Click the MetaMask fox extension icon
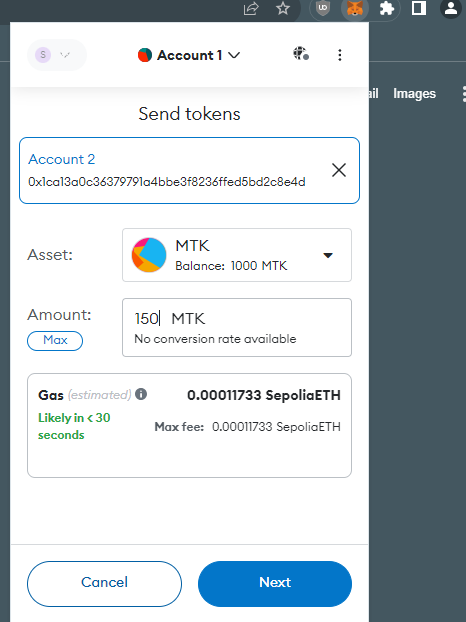 click(355, 8)
